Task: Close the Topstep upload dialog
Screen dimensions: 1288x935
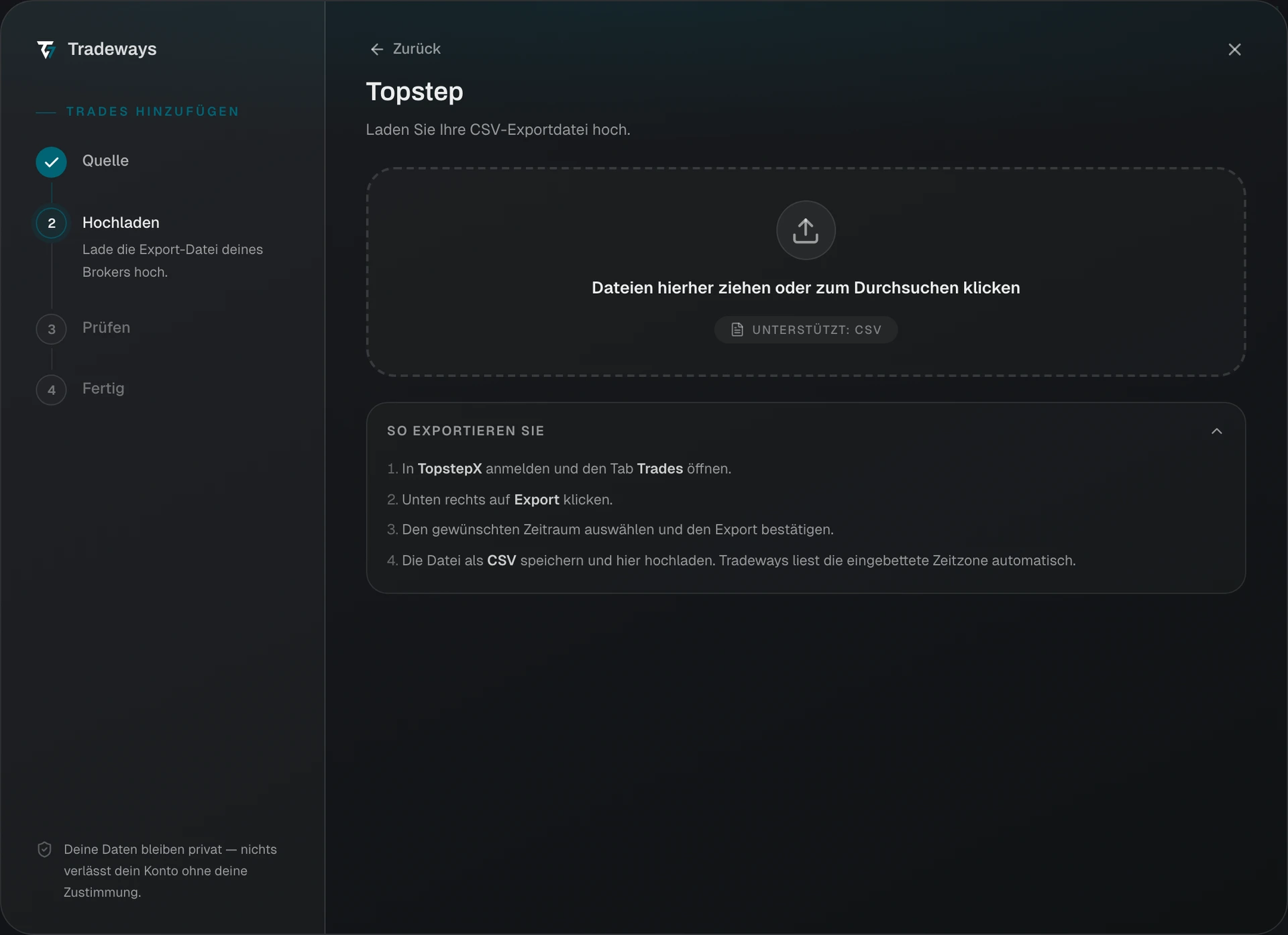Action: click(x=1234, y=50)
